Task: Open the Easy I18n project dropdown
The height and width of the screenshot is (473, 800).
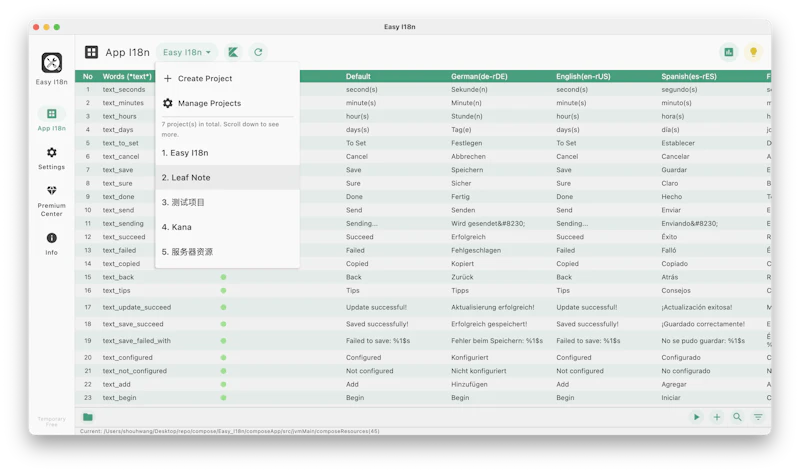Action: (187, 52)
